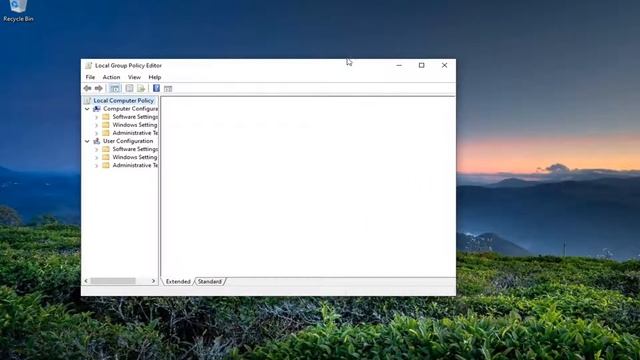Click the Local Group Policy Editor title bar icon
This screenshot has height=360, width=640.
coord(88,65)
